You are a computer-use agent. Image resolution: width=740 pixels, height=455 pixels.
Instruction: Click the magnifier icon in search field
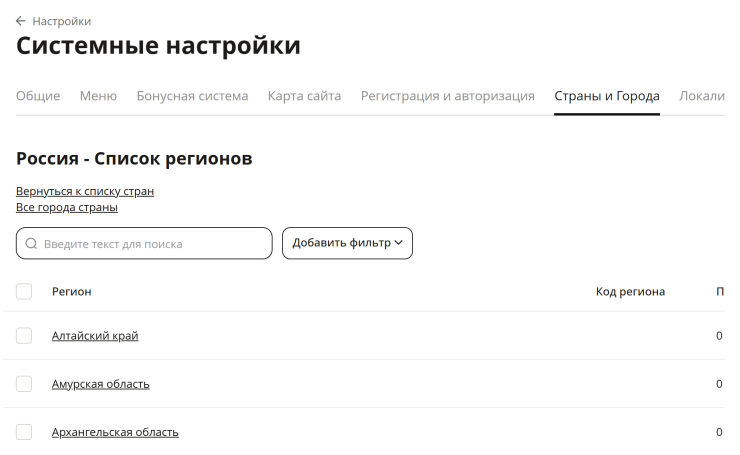click(x=31, y=244)
